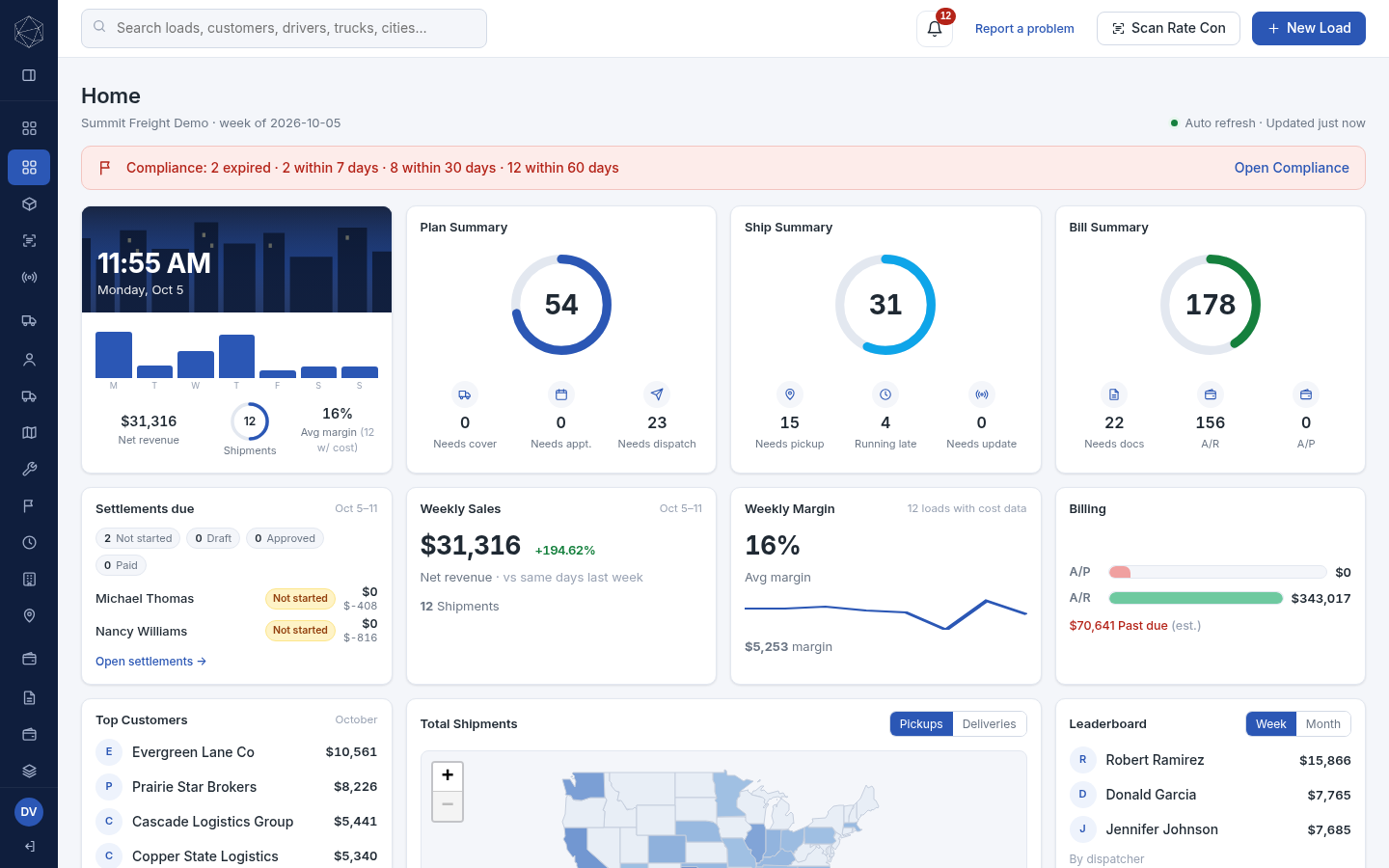The height and width of the screenshot is (868, 1389).
Task: Click the logout icon below the avatar
Action: [x=29, y=847]
